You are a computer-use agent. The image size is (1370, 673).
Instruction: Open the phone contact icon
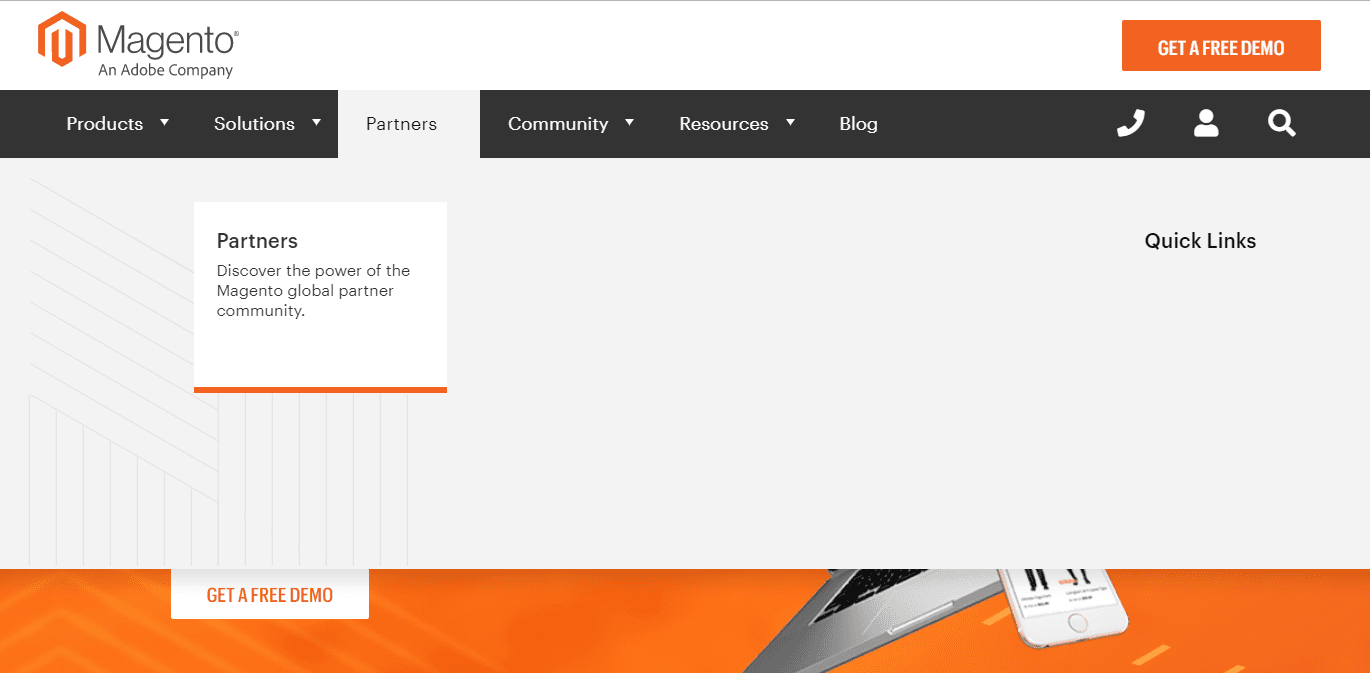point(1131,123)
